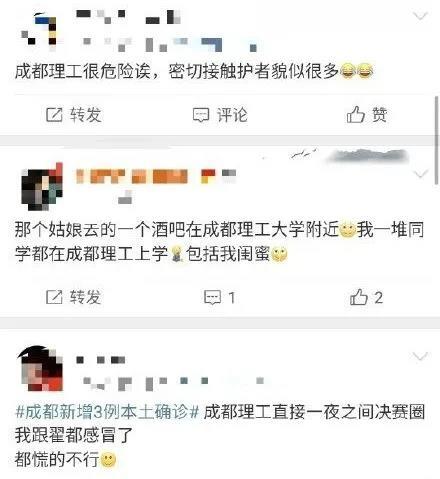440x479 pixels.
Task: Click the 转发 label on the first post
Action: (x=86, y=115)
